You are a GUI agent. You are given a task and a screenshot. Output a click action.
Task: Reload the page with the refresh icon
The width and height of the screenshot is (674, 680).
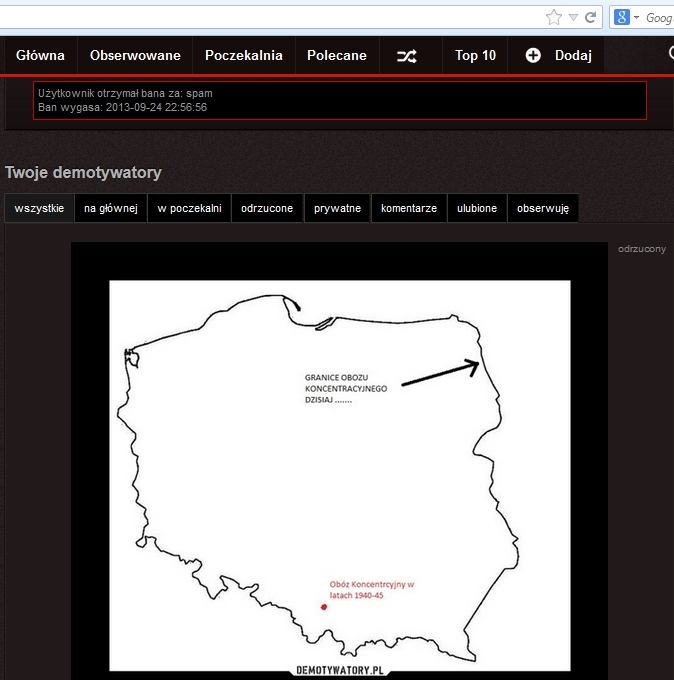coord(590,17)
